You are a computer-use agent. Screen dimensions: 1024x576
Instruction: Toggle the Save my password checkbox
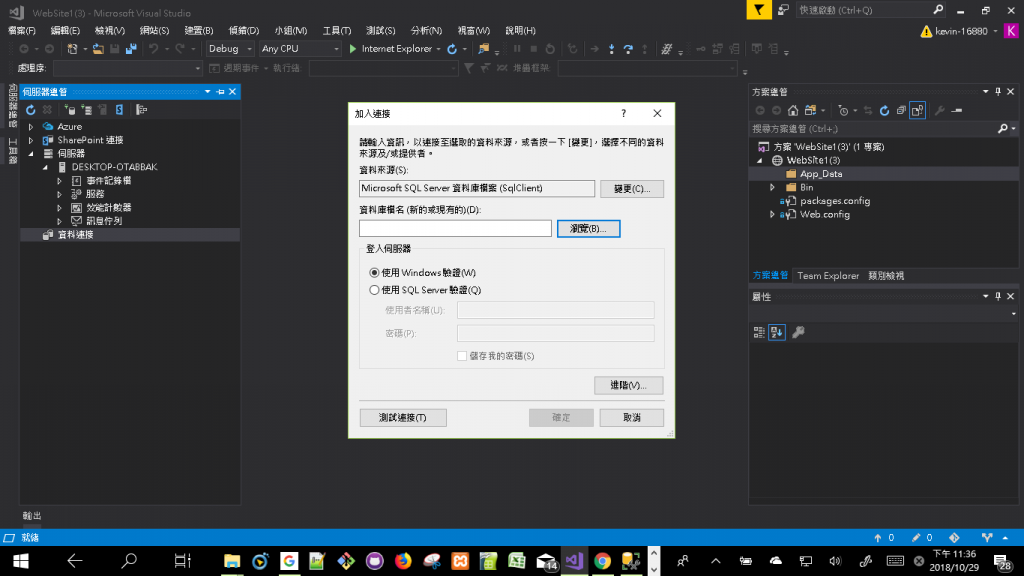(462, 356)
